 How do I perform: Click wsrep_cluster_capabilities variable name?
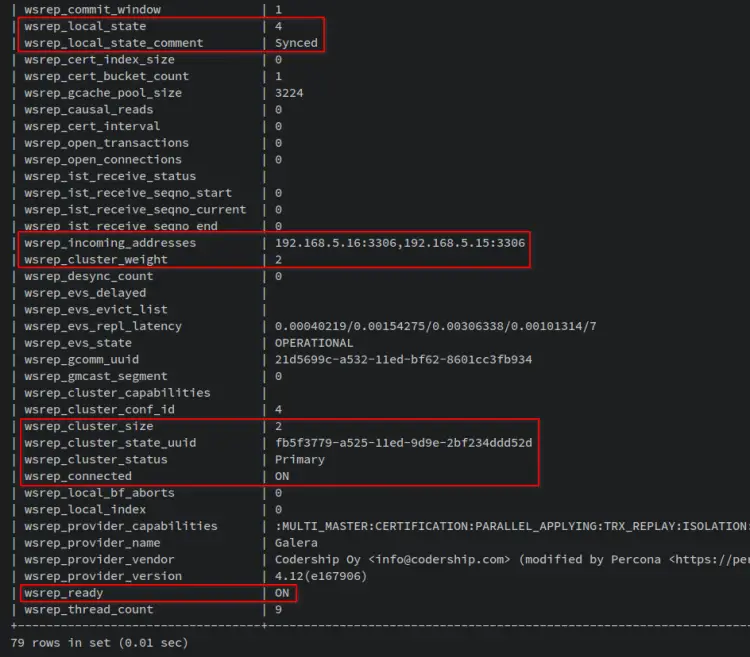coord(118,393)
